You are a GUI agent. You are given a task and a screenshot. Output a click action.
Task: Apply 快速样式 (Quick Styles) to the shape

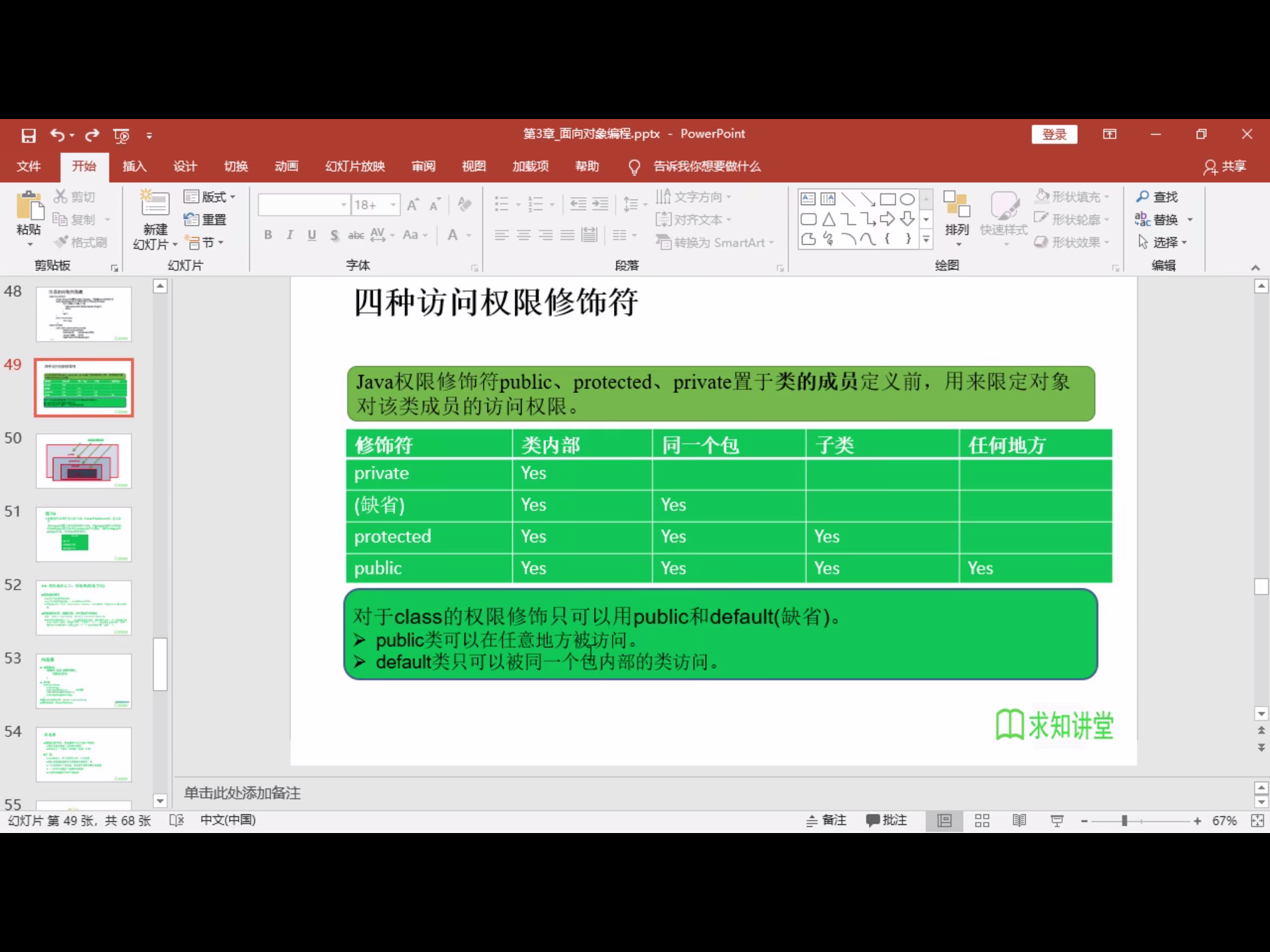pos(1003,219)
